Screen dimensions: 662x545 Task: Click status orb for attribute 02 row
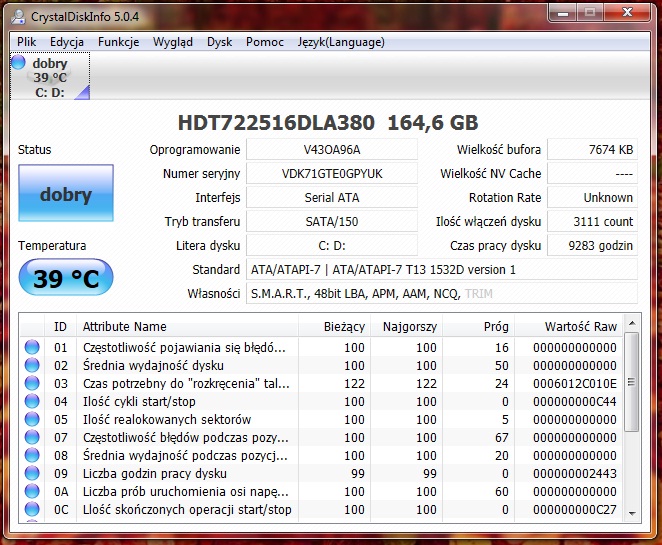click(32, 365)
